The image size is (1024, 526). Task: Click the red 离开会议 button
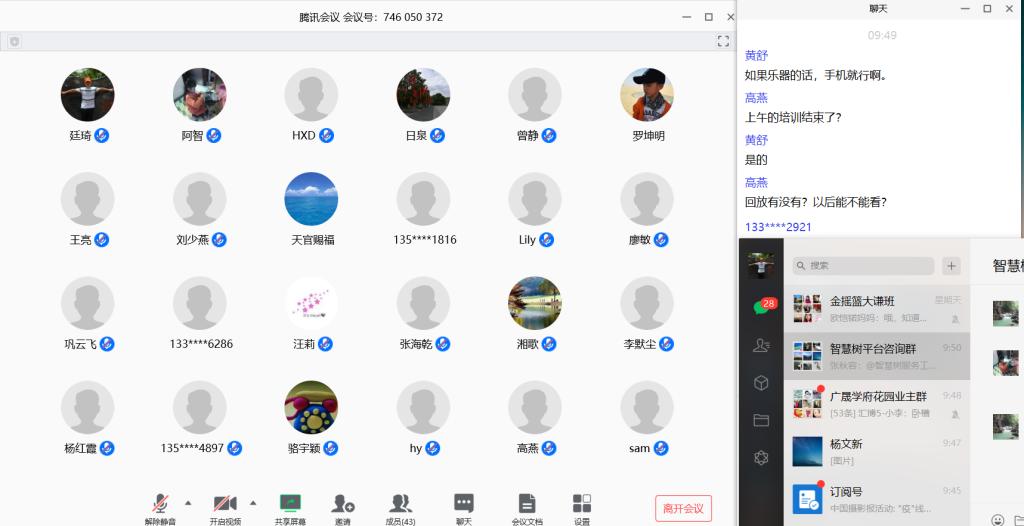point(683,508)
